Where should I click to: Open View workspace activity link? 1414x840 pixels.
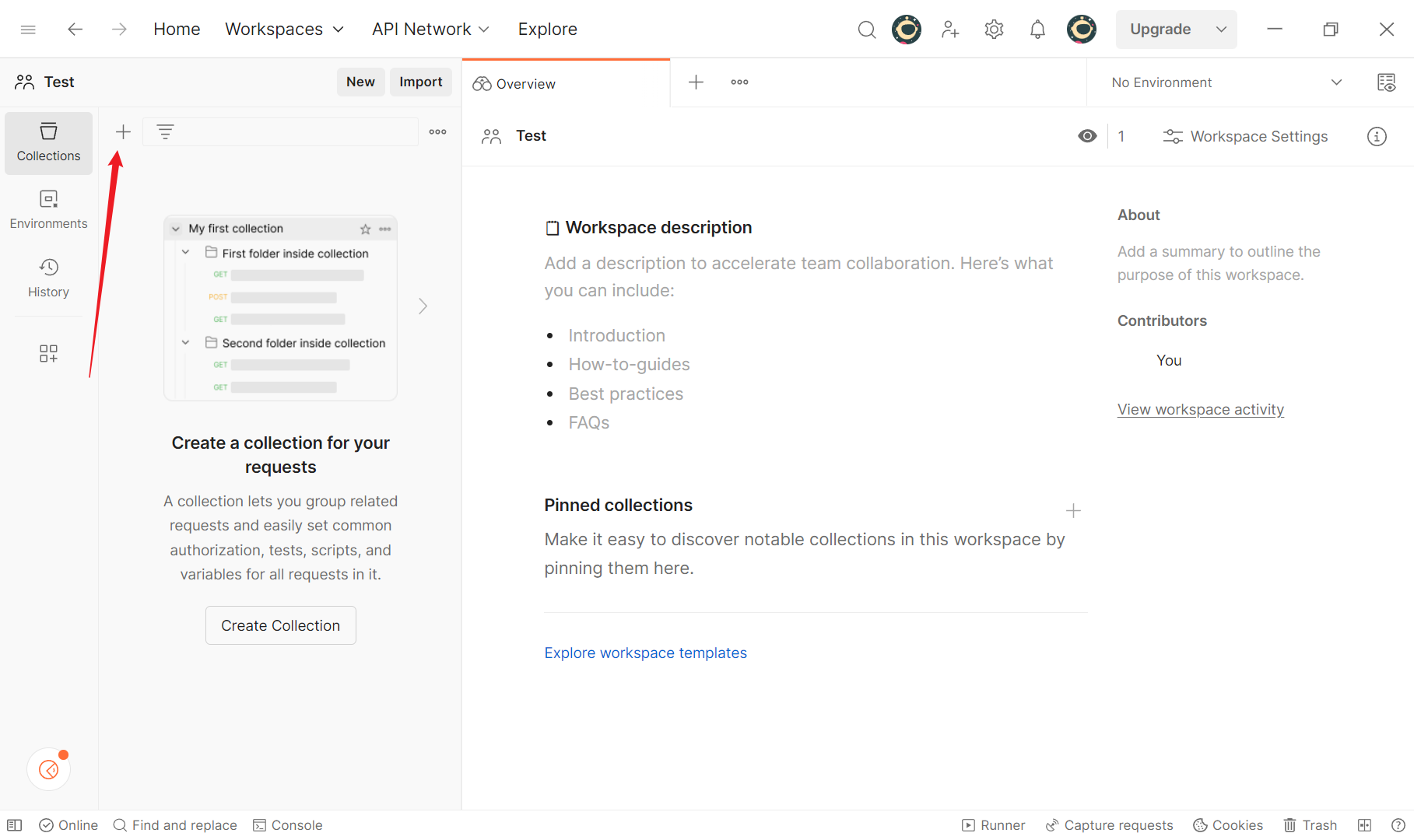coord(1201,410)
